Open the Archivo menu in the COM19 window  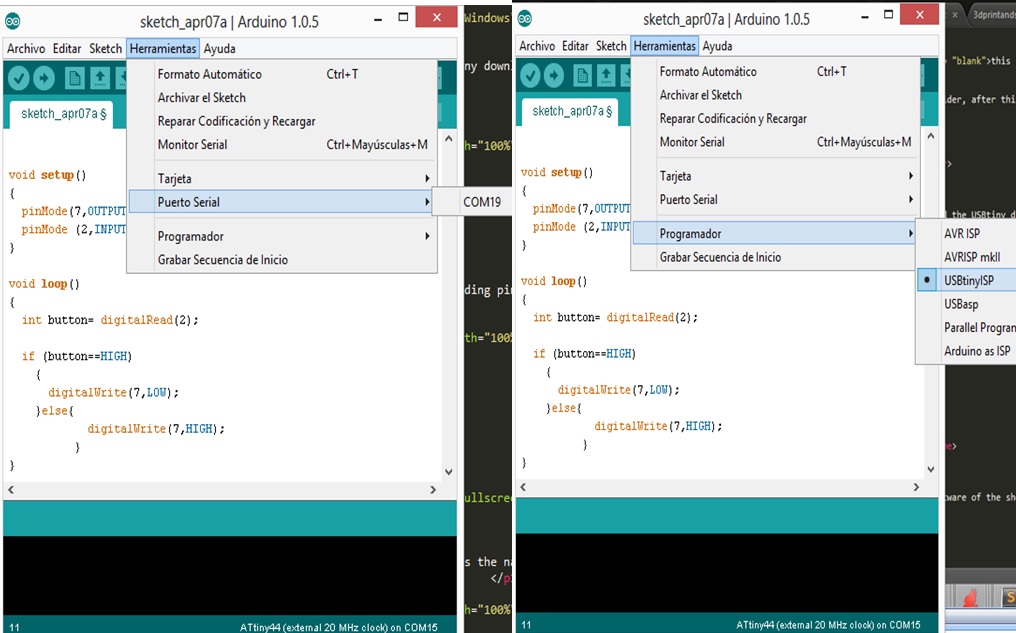click(26, 49)
